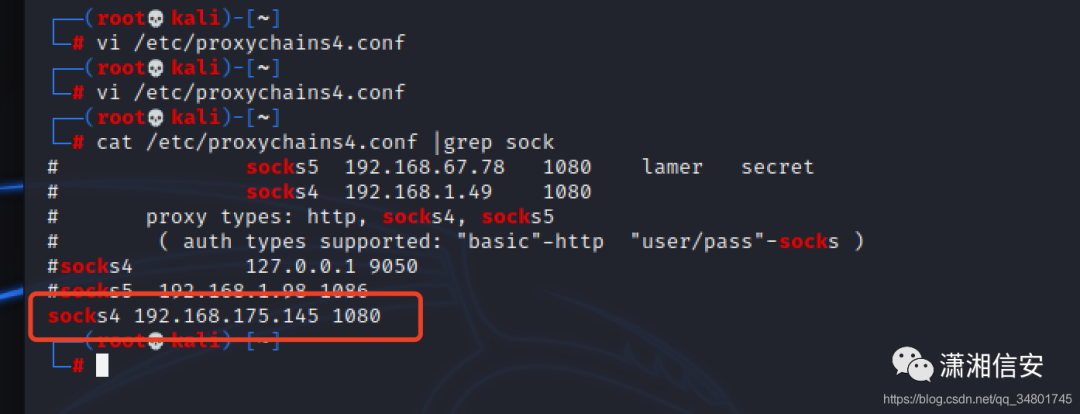This screenshot has height=414, width=1080.
Task: Click the 192.168.1.49 IP address text
Action: [418, 192]
